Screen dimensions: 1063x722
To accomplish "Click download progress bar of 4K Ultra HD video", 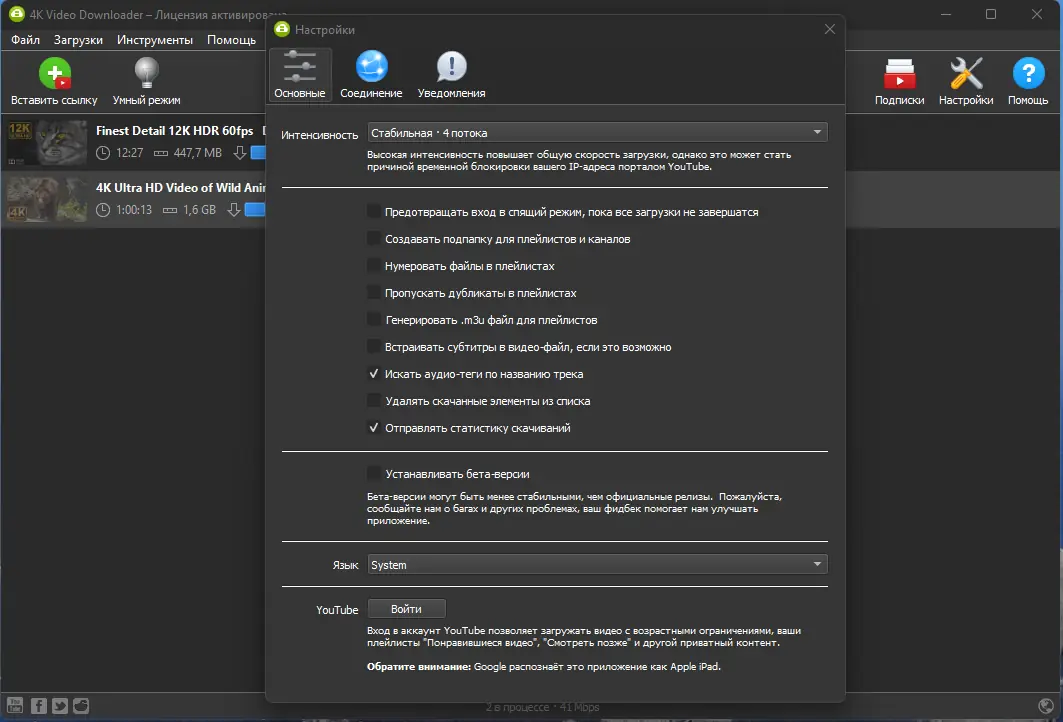I will point(255,210).
